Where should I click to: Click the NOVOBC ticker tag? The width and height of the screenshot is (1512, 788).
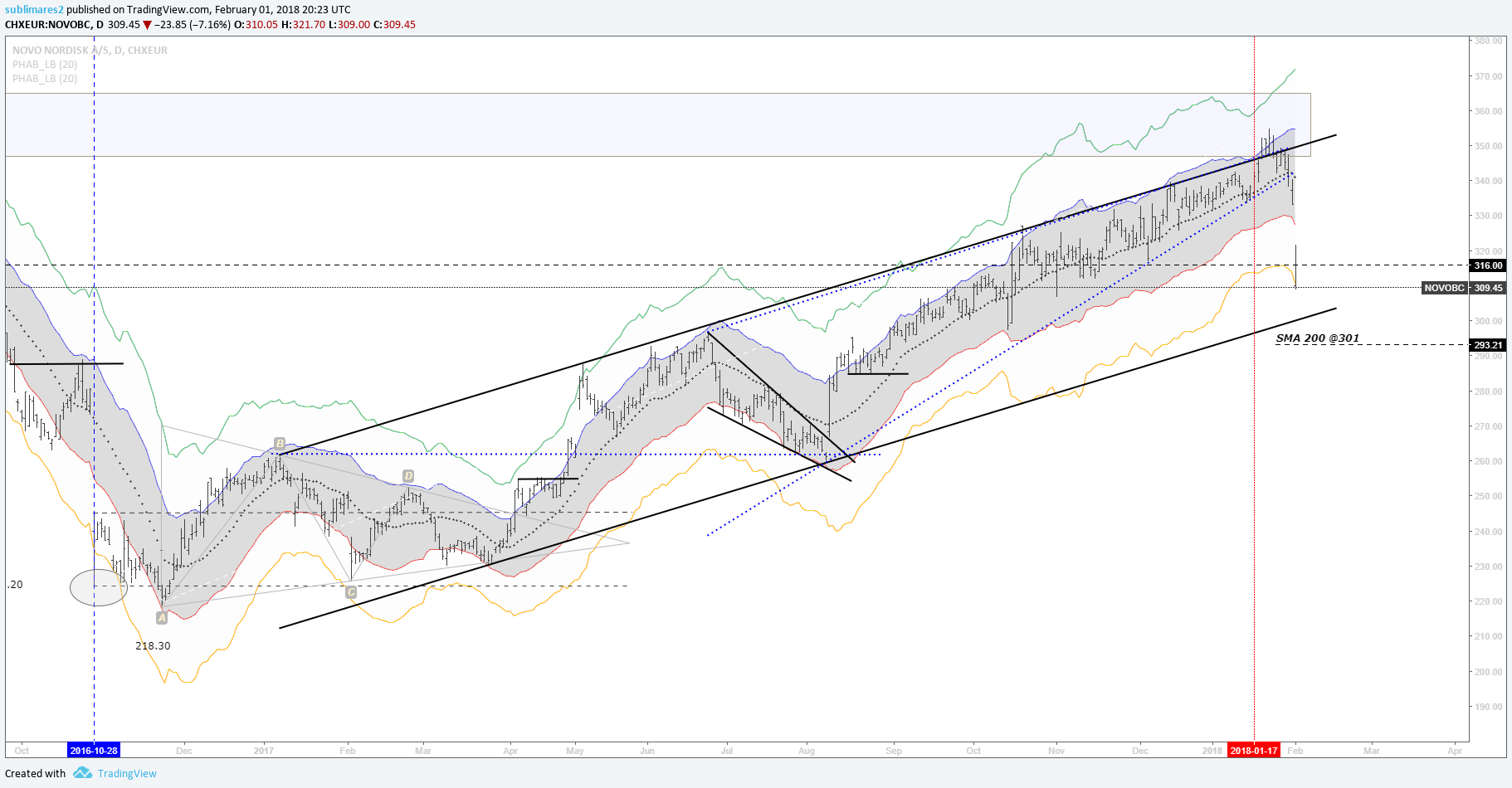(1444, 288)
